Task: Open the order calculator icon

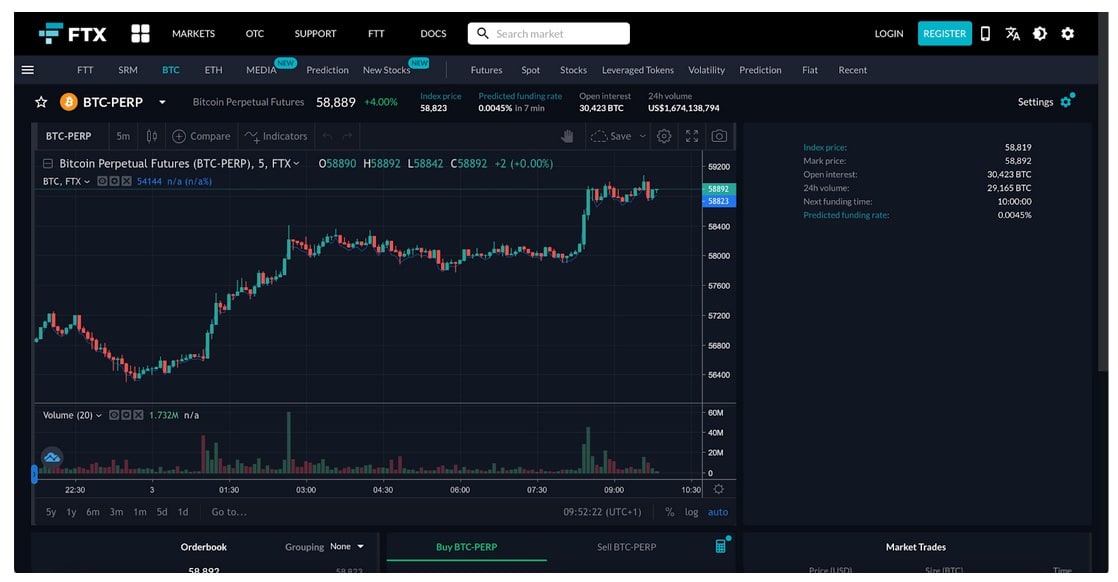Action: (x=721, y=546)
